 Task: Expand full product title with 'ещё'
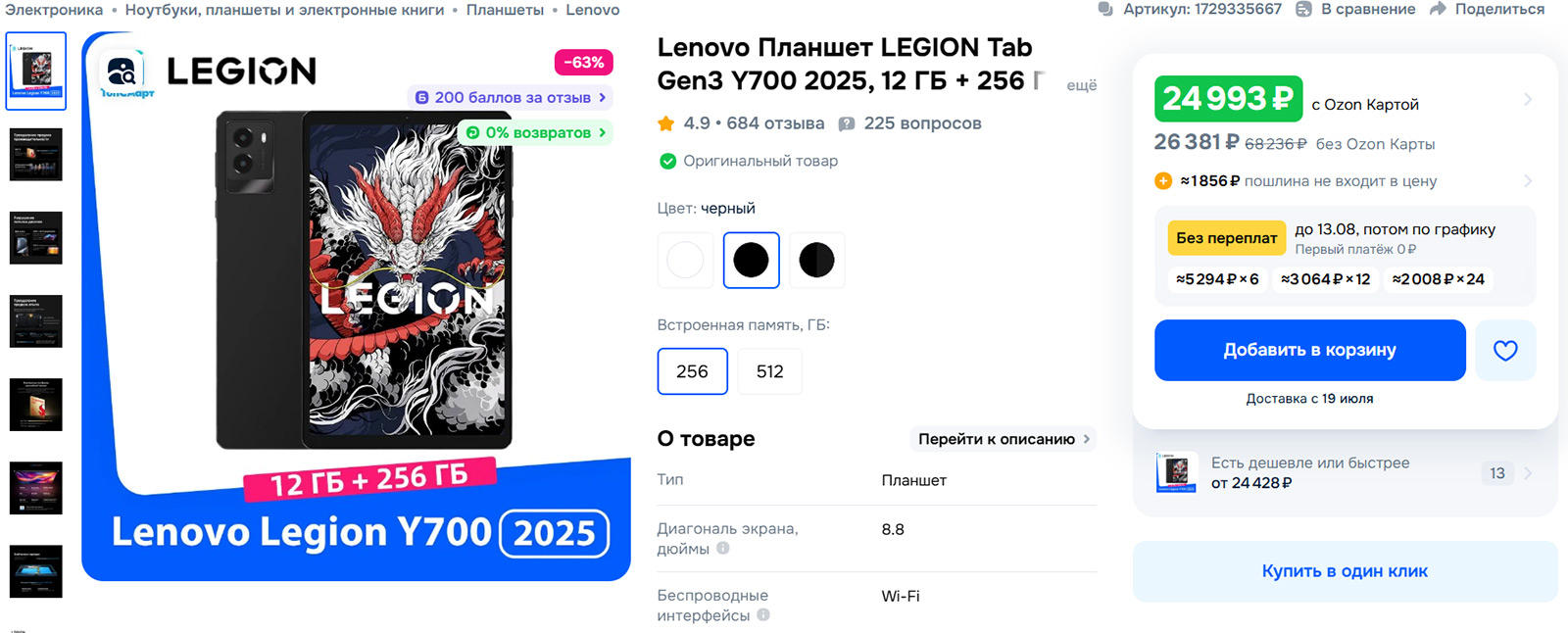(1082, 85)
